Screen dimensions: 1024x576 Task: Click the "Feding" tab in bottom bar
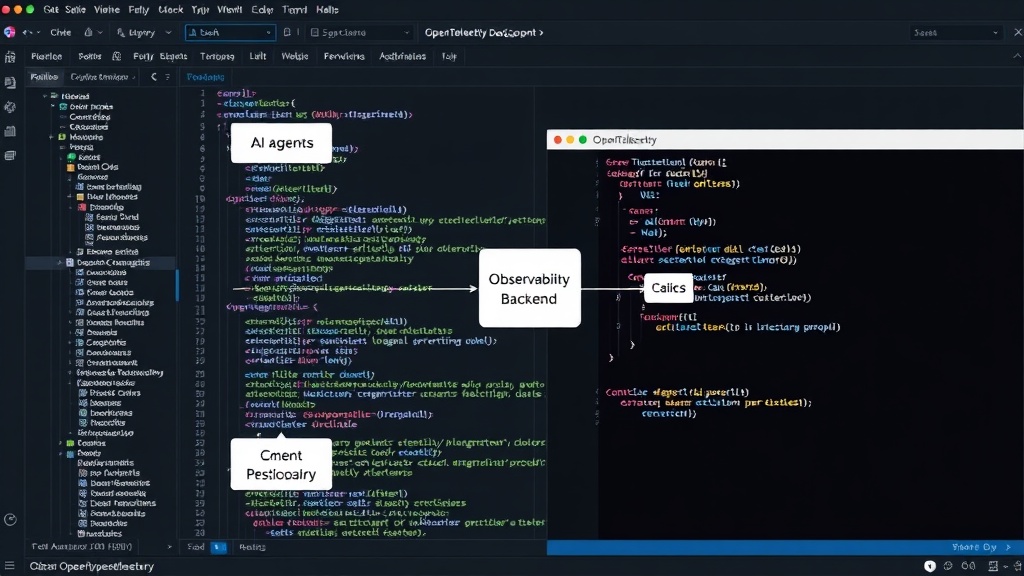point(252,547)
